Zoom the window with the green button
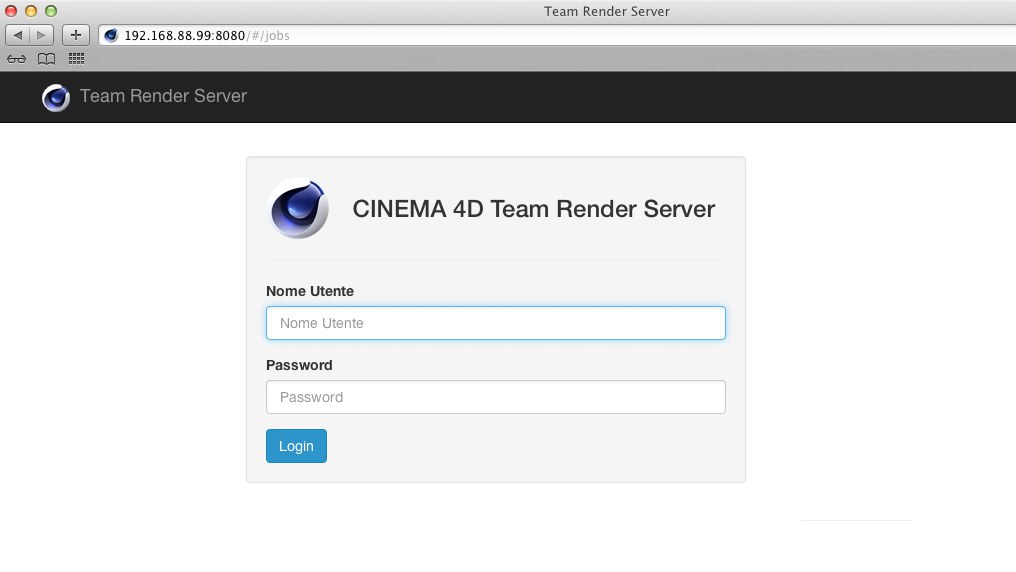This screenshot has height=572, width=1016. point(51,11)
